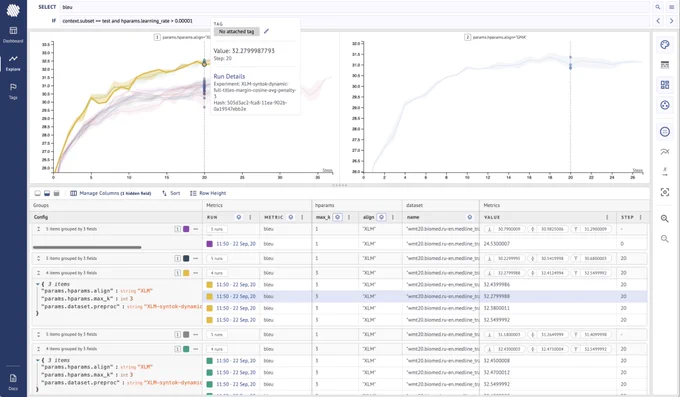The width and height of the screenshot is (680, 397).
Task: Open curve smoothing control in right panel
Action: (x=664, y=151)
